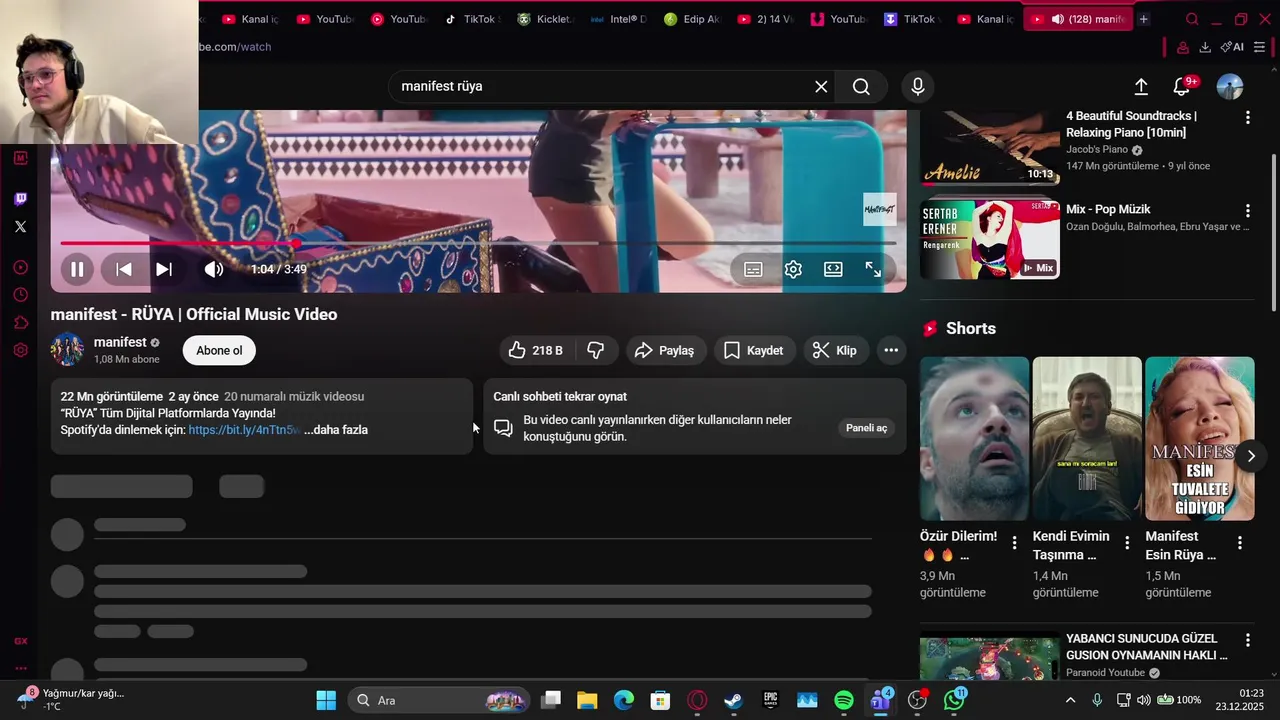Viewport: 1280px width, 720px height.
Task: Mute the tab via its speaker icon
Action: (1057, 19)
